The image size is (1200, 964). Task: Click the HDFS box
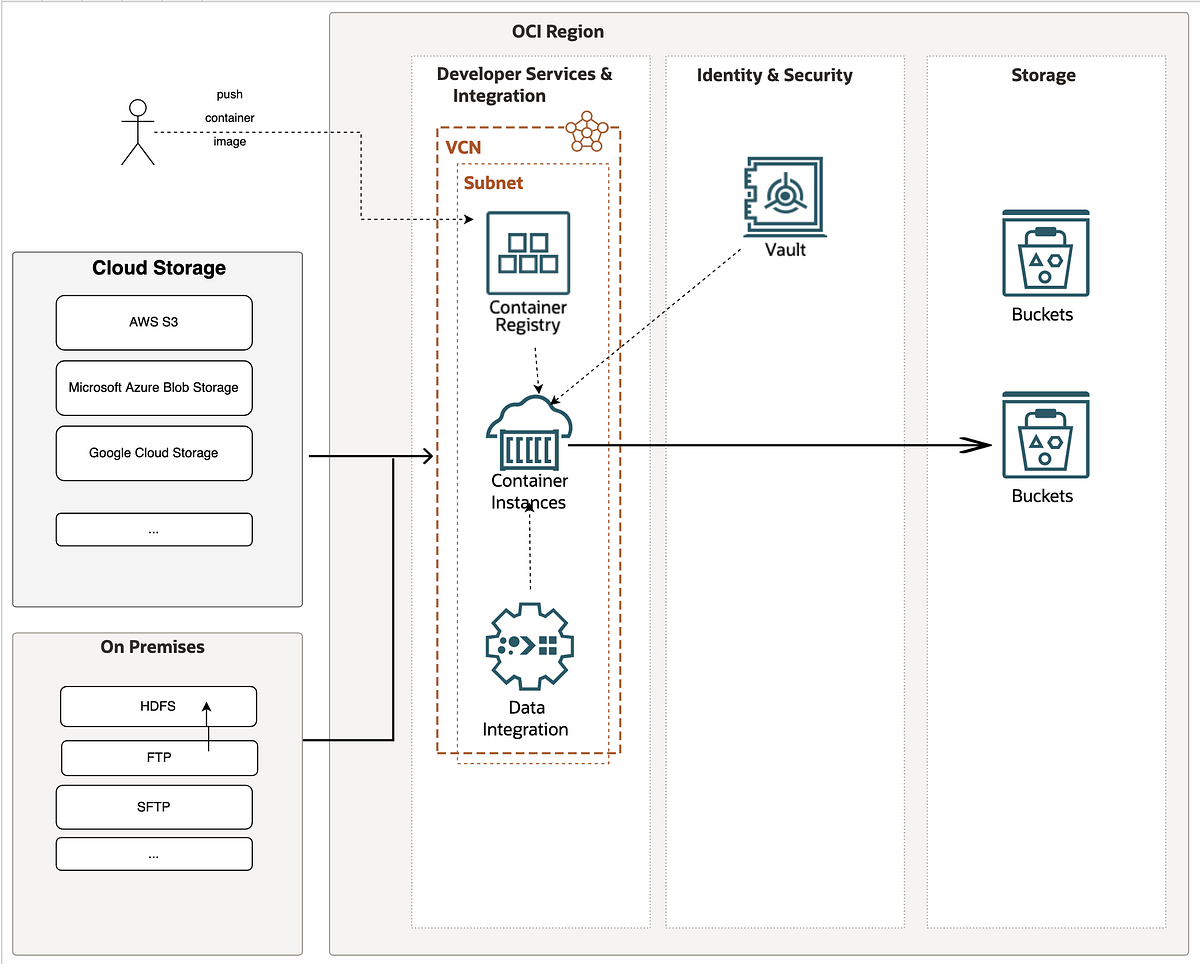(x=158, y=706)
